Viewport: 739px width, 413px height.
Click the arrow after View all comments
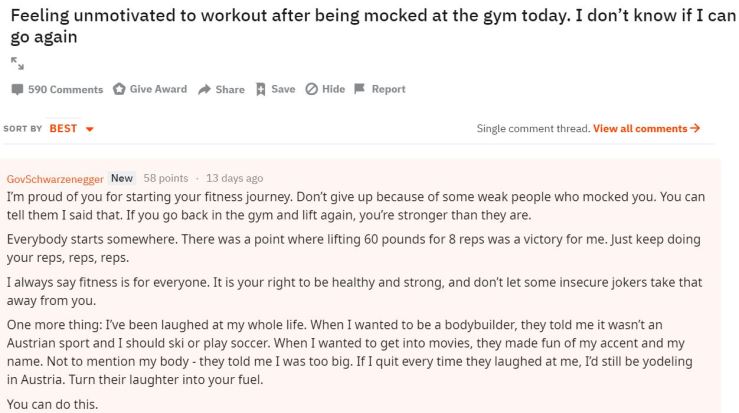(695, 129)
